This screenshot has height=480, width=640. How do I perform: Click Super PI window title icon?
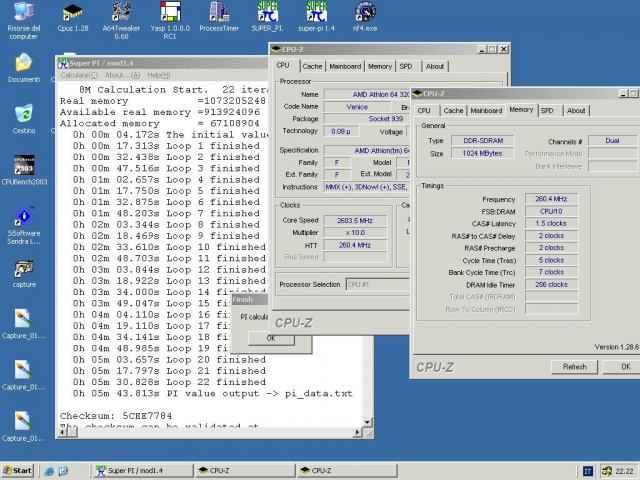pos(63,63)
